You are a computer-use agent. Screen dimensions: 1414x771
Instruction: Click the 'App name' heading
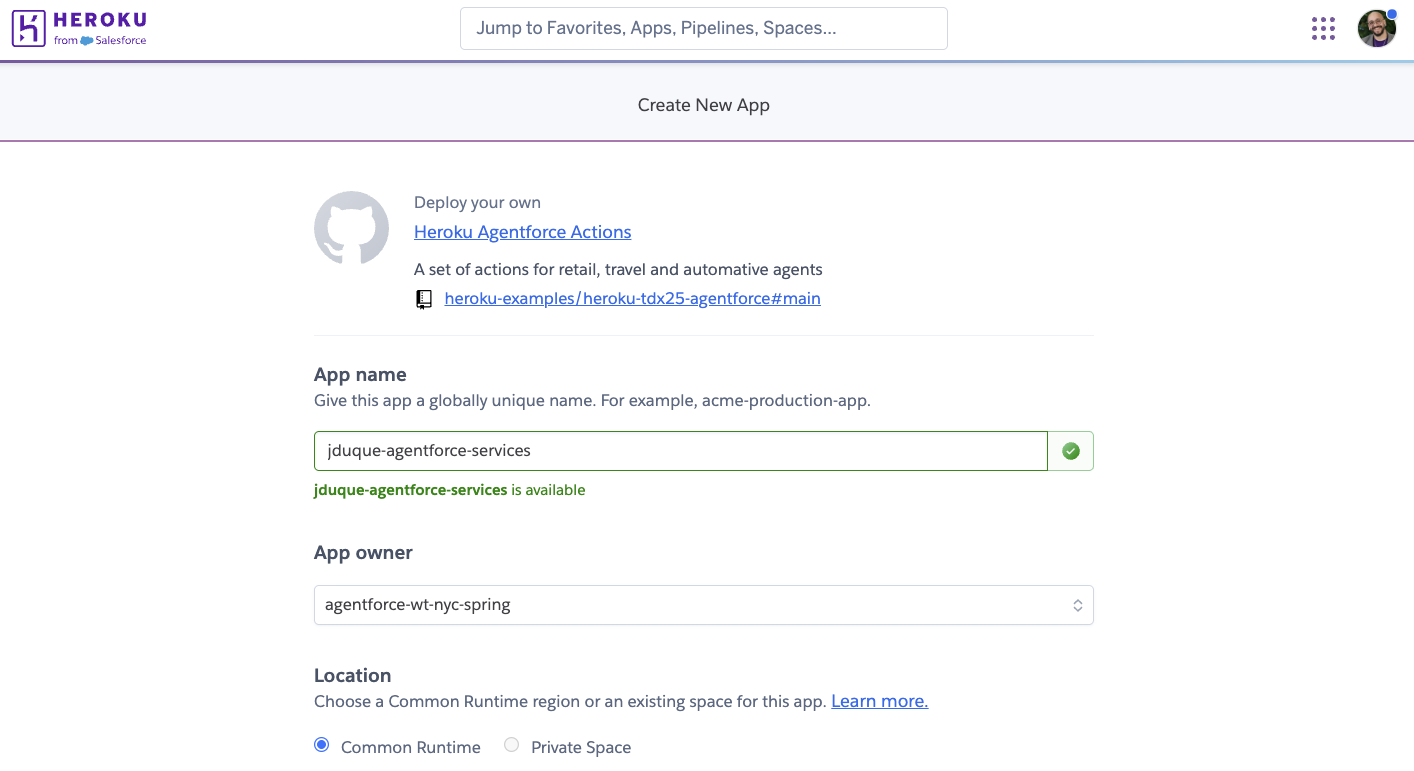pos(360,375)
